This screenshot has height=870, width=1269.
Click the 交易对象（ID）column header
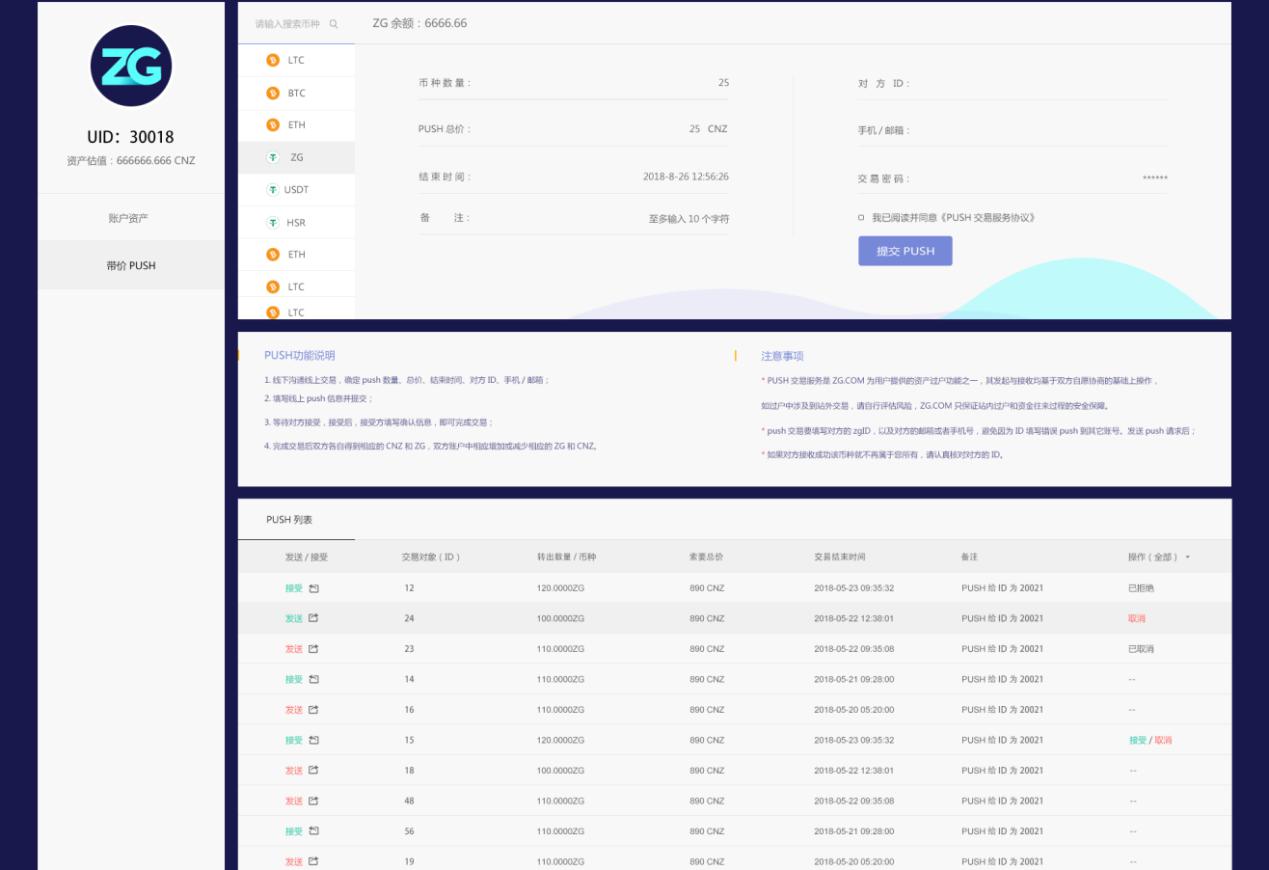coord(431,557)
